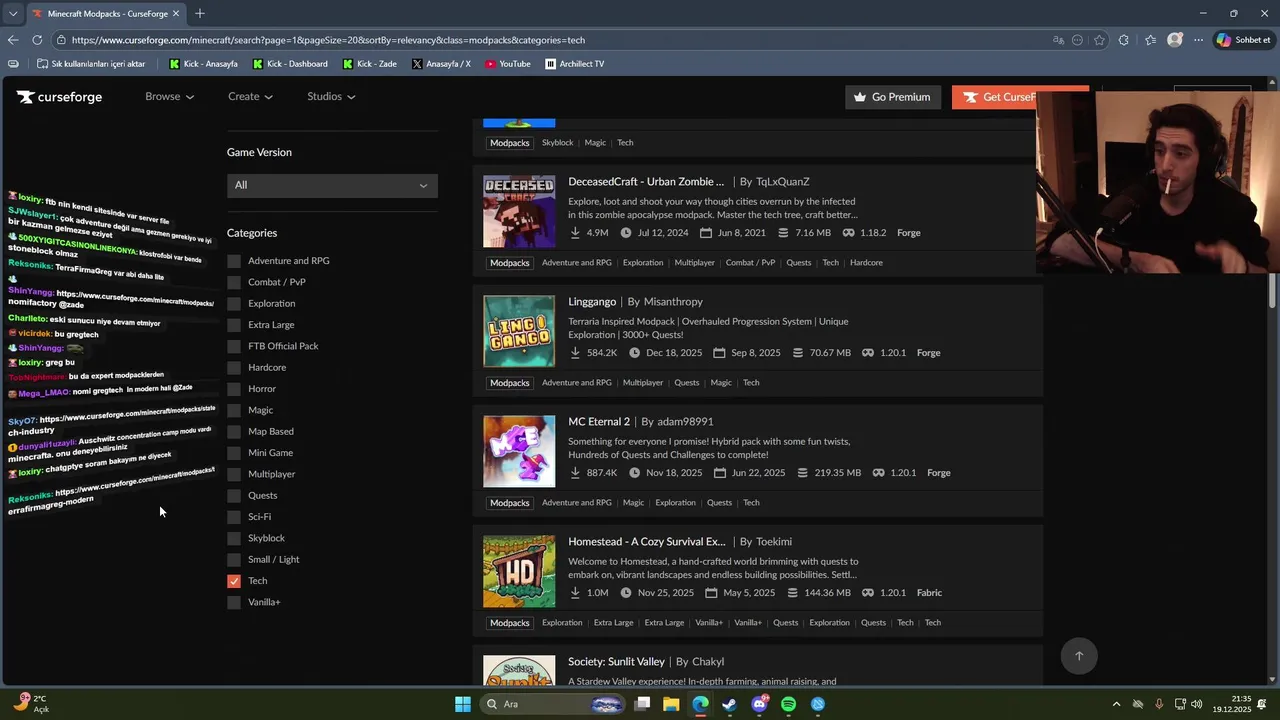Click the microphone icon in the system tray
The image size is (1280, 720).
tap(1160, 704)
